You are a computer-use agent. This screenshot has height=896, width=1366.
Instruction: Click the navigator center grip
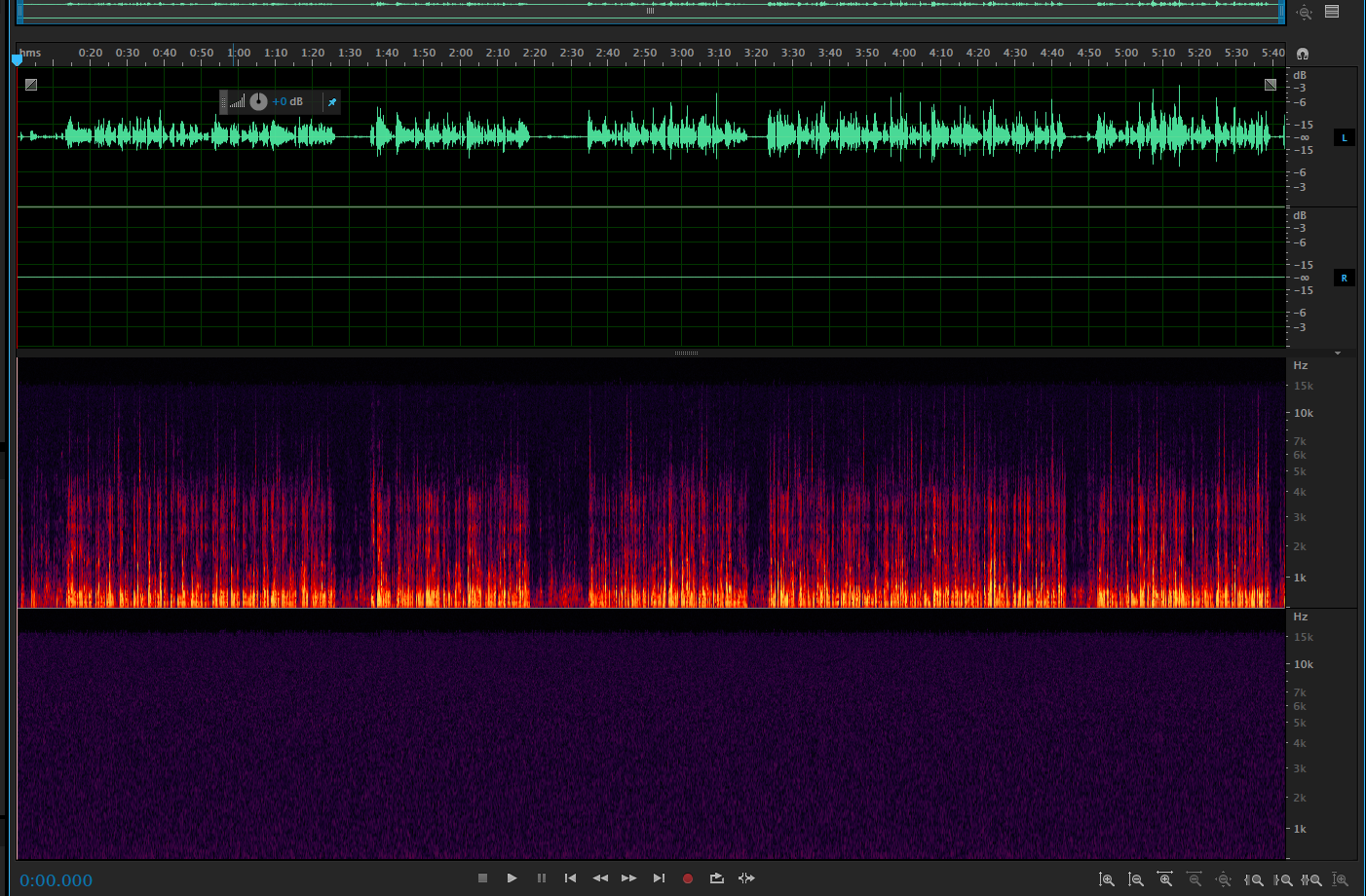click(x=650, y=11)
